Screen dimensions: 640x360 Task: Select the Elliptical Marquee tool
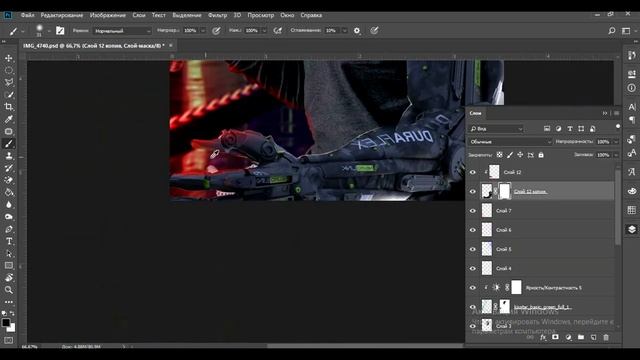pyautogui.click(x=9, y=70)
